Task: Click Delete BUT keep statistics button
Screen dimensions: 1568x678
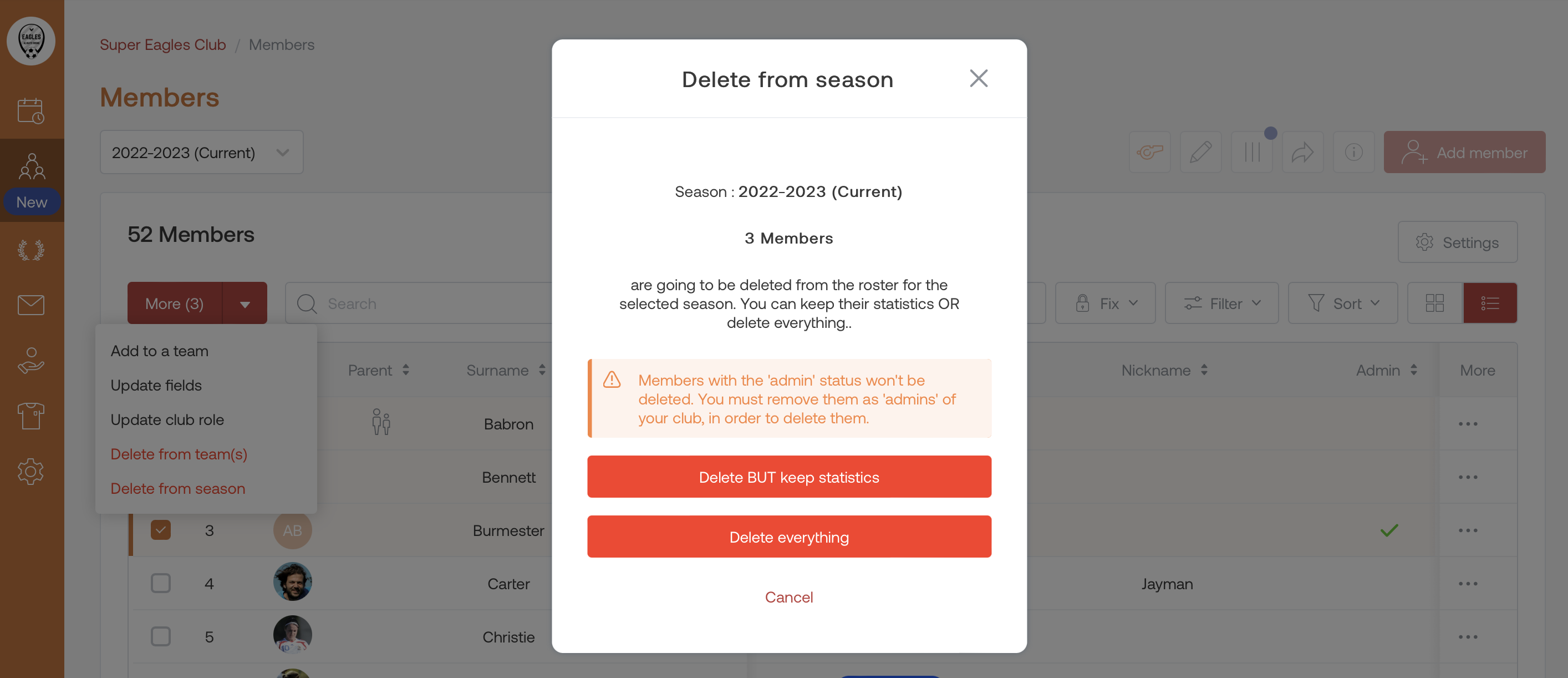Action: coord(789,477)
